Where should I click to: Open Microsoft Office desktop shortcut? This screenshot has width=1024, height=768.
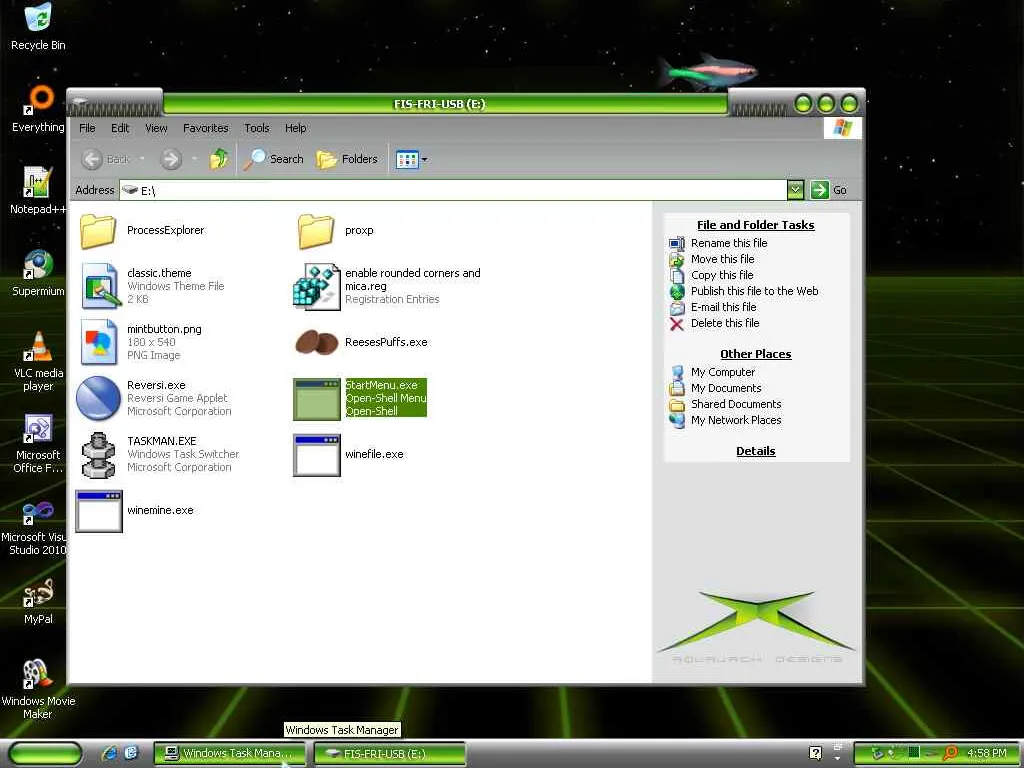pos(38,443)
